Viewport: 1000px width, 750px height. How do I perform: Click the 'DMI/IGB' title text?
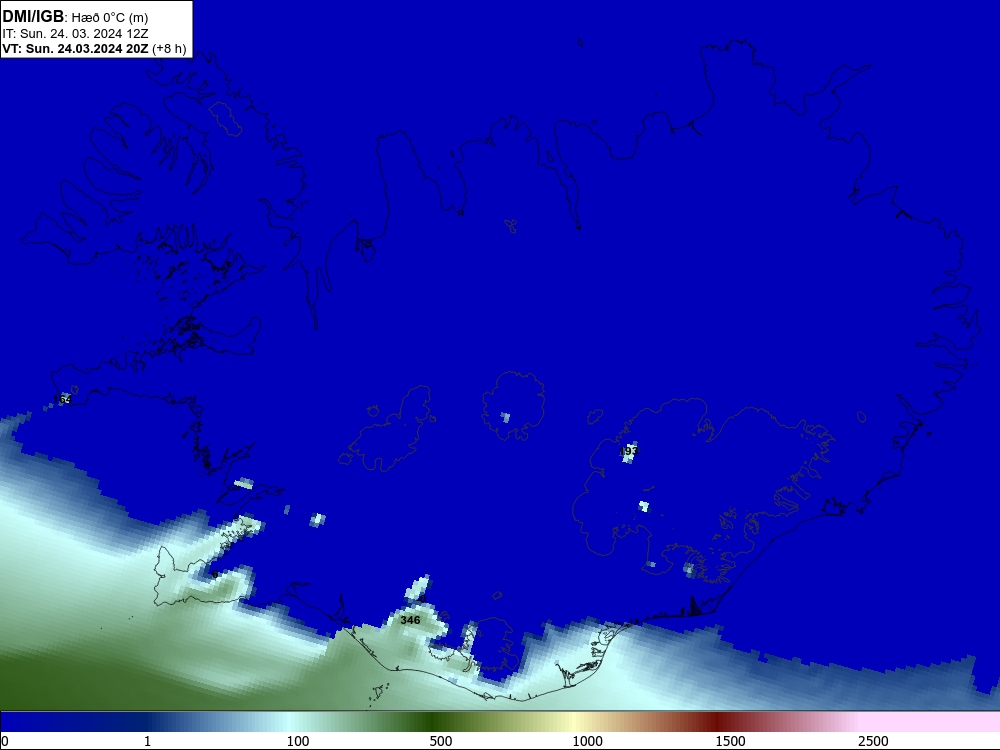(x=33, y=16)
